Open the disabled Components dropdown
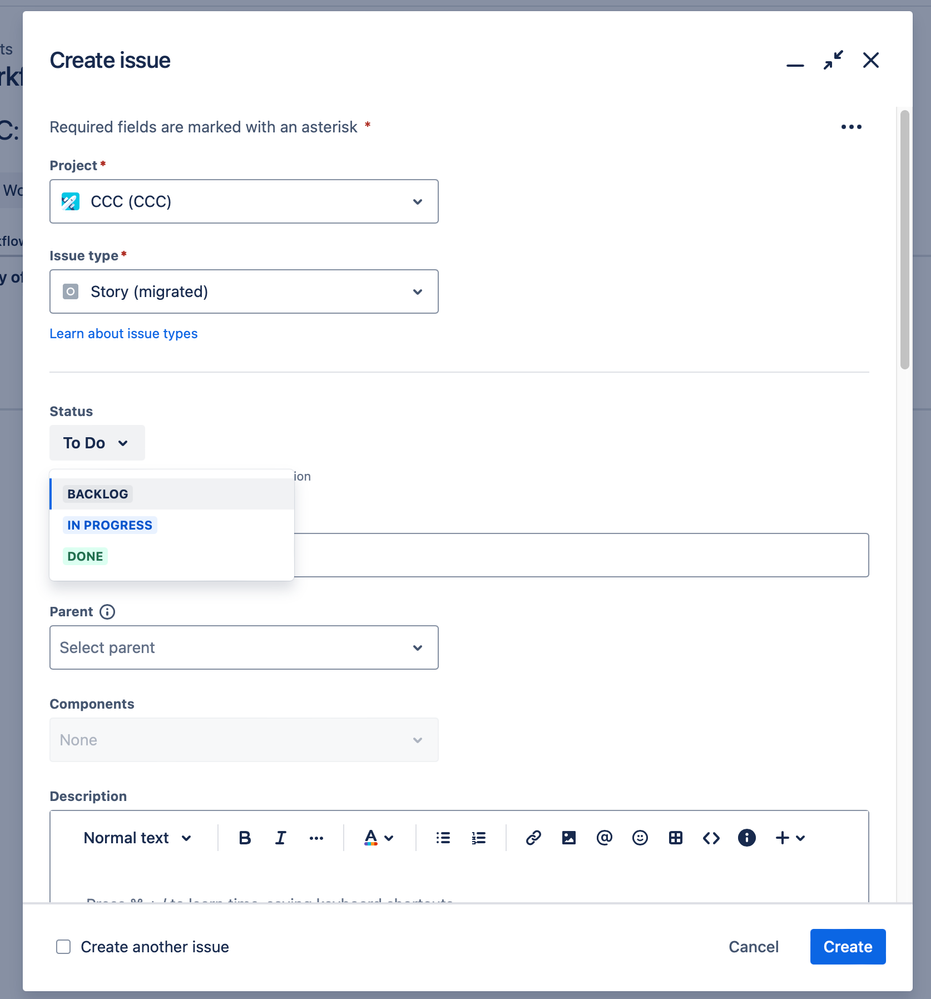 (244, 740)
